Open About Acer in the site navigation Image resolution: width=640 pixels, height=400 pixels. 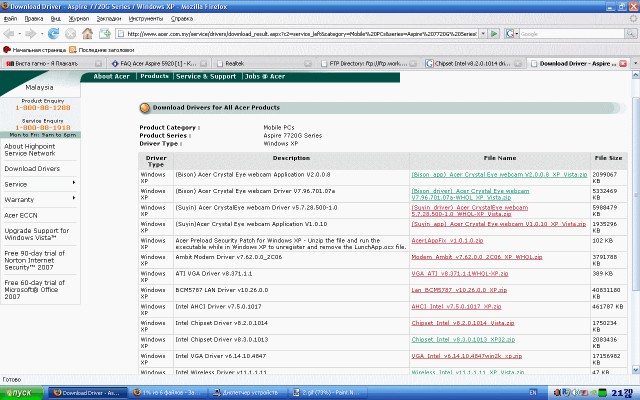click(111, 76)
